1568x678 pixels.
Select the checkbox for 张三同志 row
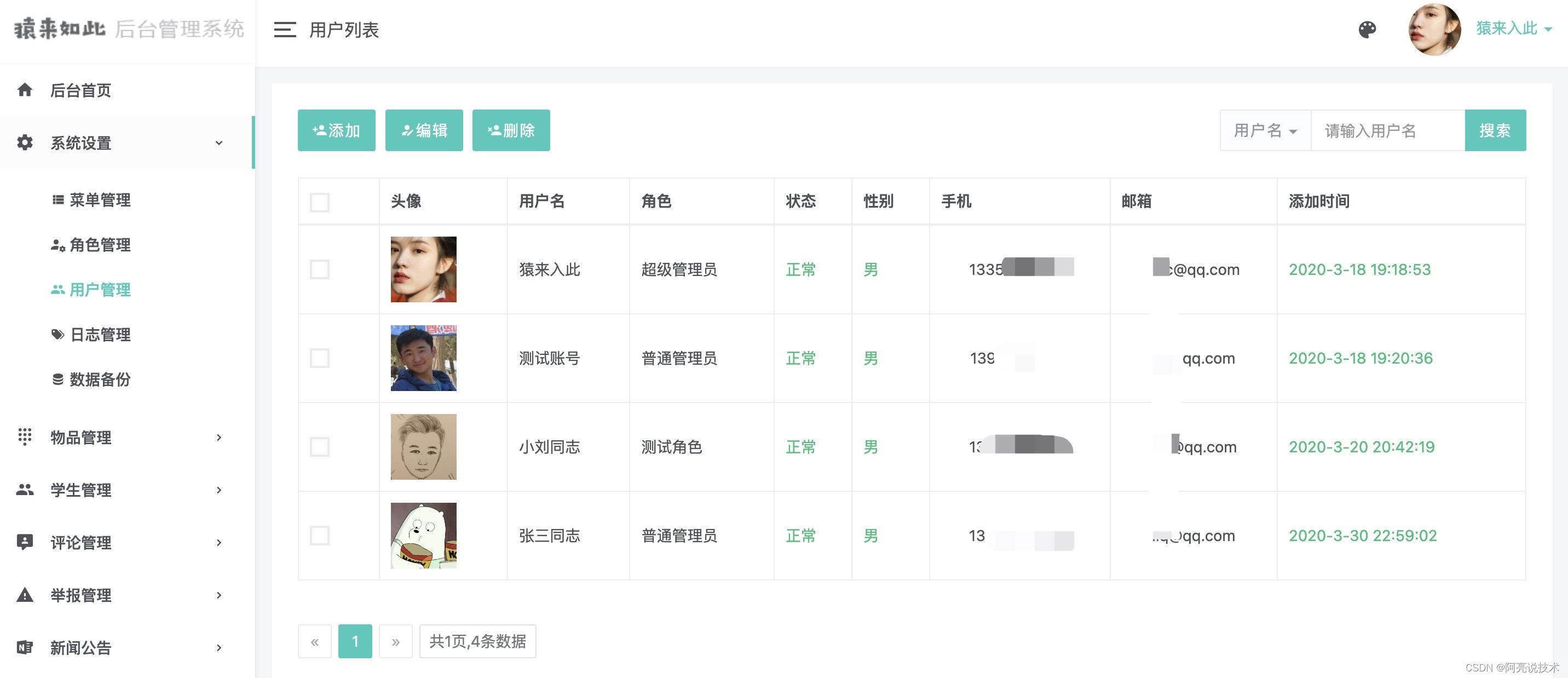point(320,536)
